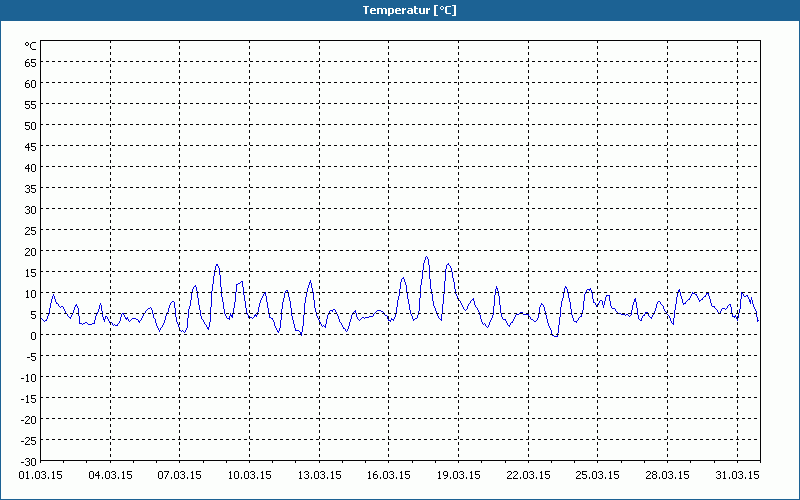Click the 01.03.15 date label
Screen dimensions: 800x500
pos(41,475)
